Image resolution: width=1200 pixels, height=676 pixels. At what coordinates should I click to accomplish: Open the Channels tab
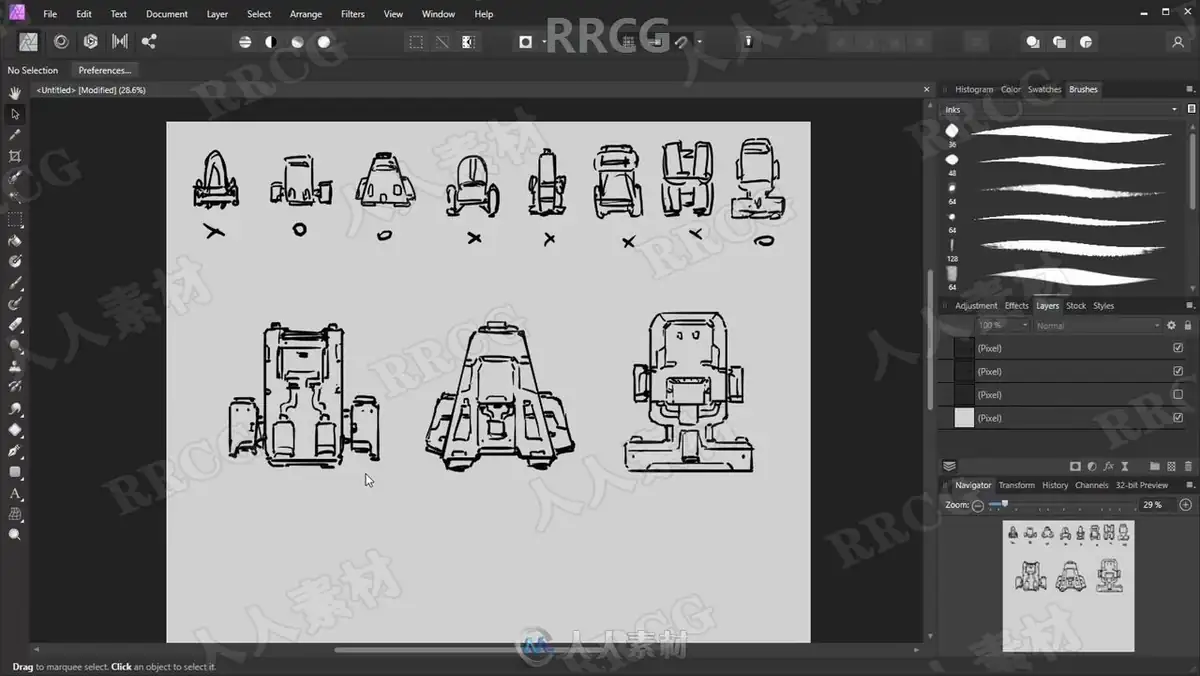click(x=1091, y=485)
